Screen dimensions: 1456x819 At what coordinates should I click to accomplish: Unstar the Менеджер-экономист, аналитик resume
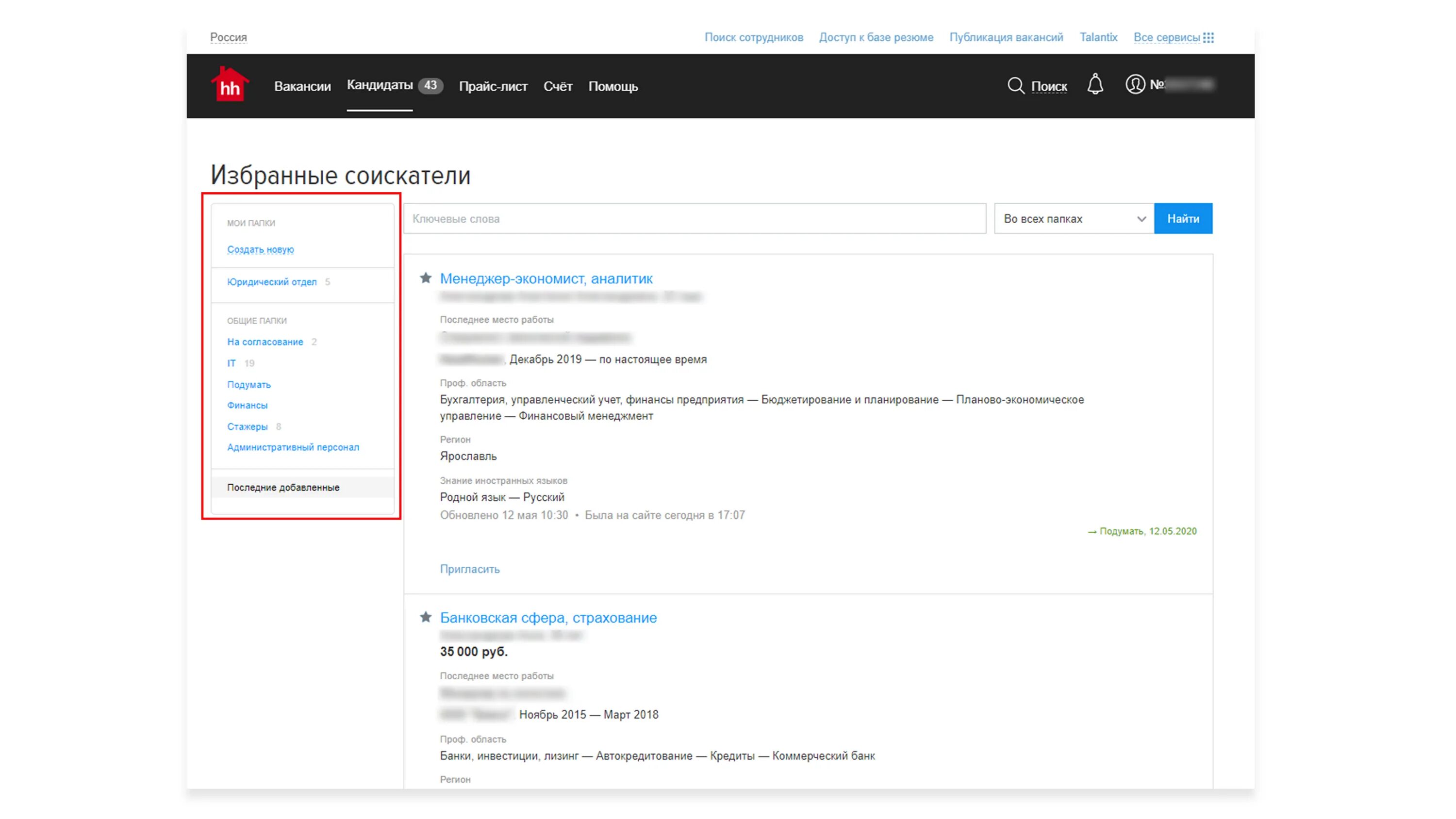(426, 278)
